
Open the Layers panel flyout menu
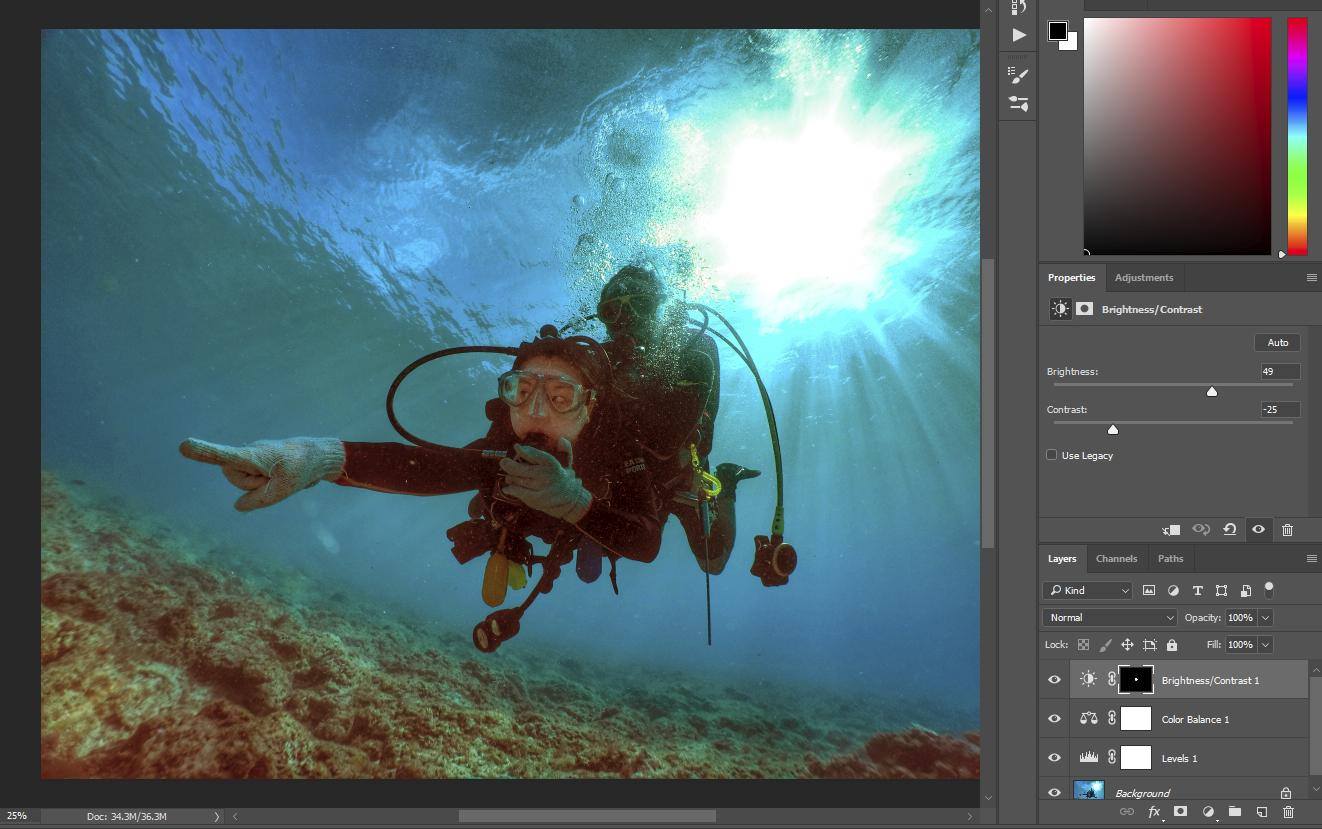point(1311,559)
